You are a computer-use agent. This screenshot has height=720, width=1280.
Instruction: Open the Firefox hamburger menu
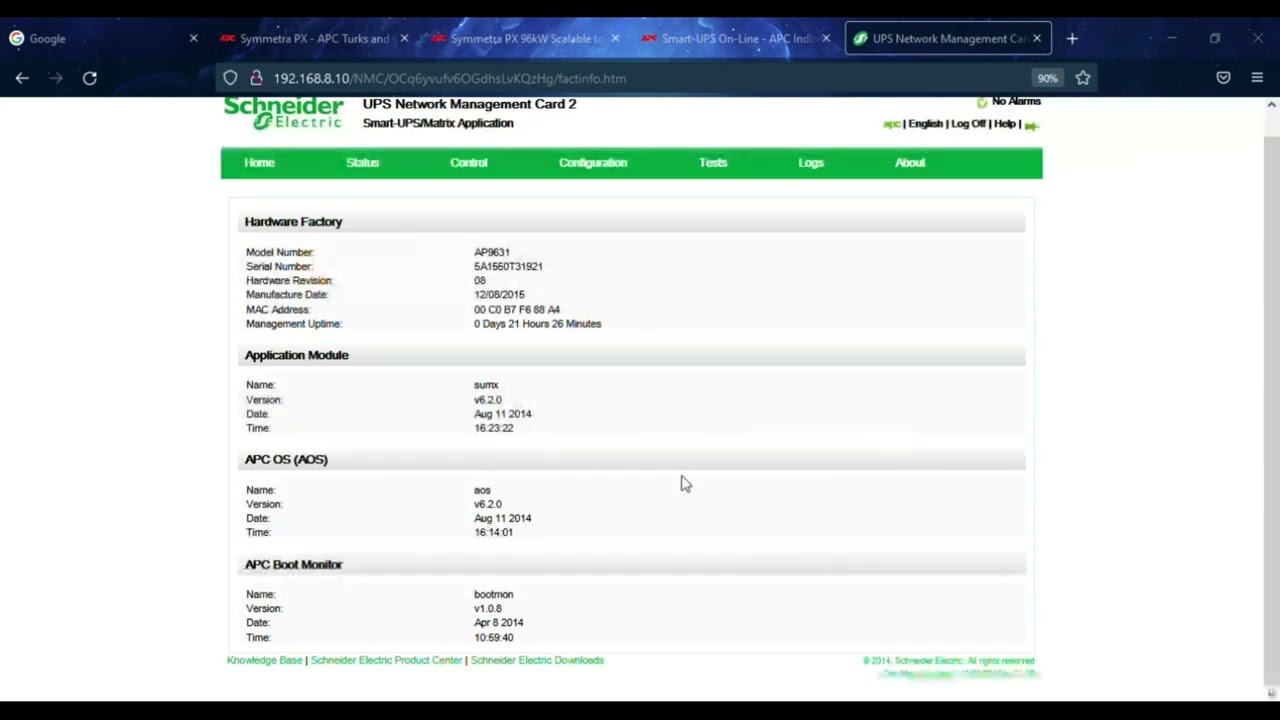pos(1257,78)
